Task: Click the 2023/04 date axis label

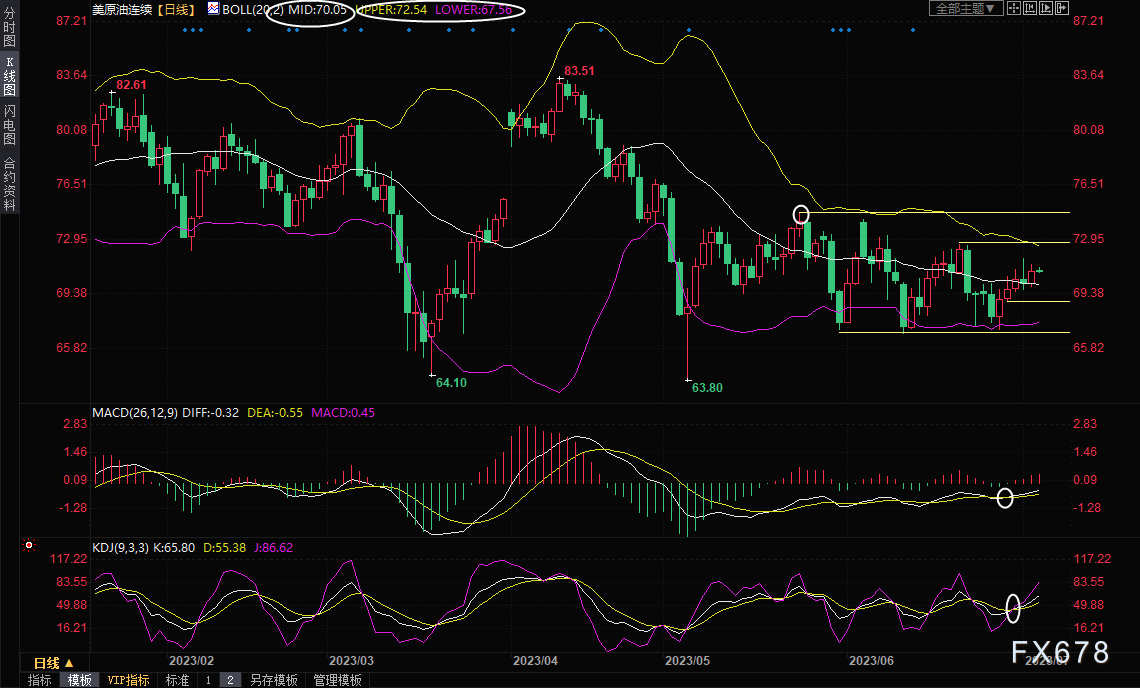Action: 536,660
